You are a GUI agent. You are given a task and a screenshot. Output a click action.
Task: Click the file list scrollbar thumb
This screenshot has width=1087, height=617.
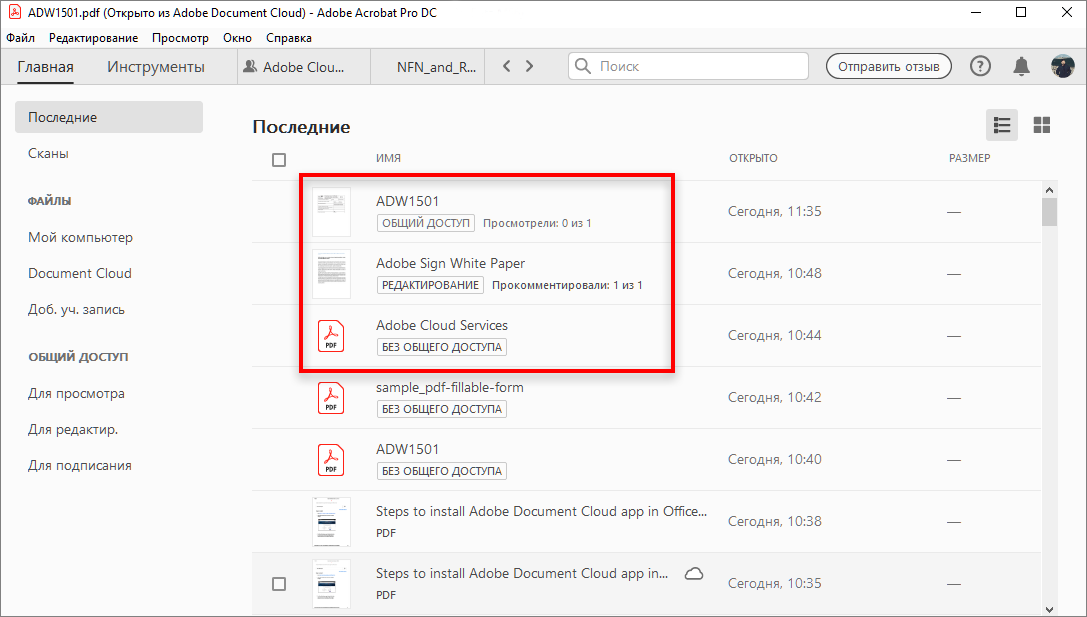point(1049,212)
